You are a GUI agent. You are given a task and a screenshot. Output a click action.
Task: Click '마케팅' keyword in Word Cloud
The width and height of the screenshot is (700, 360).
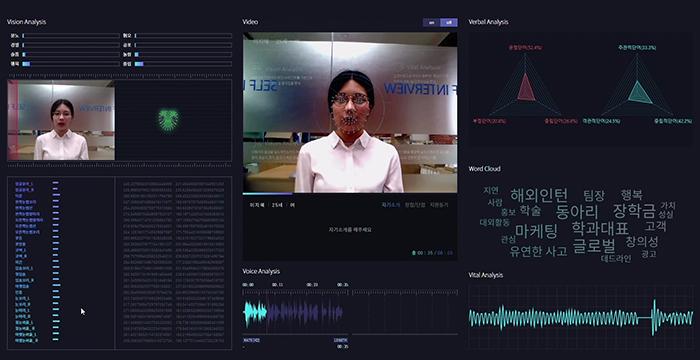tap(536, 231)
